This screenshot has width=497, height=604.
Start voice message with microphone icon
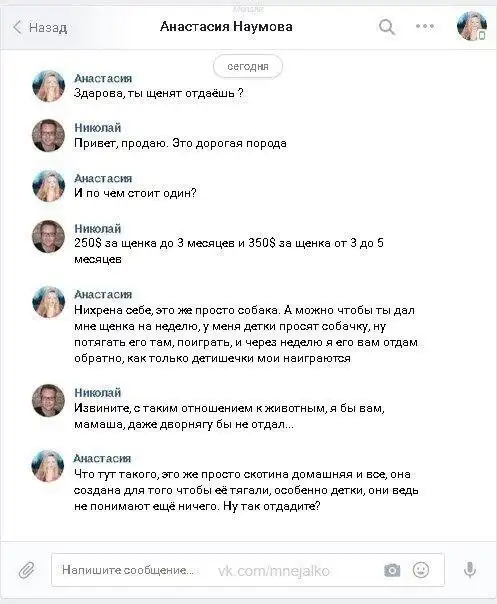tap(470, 570)
